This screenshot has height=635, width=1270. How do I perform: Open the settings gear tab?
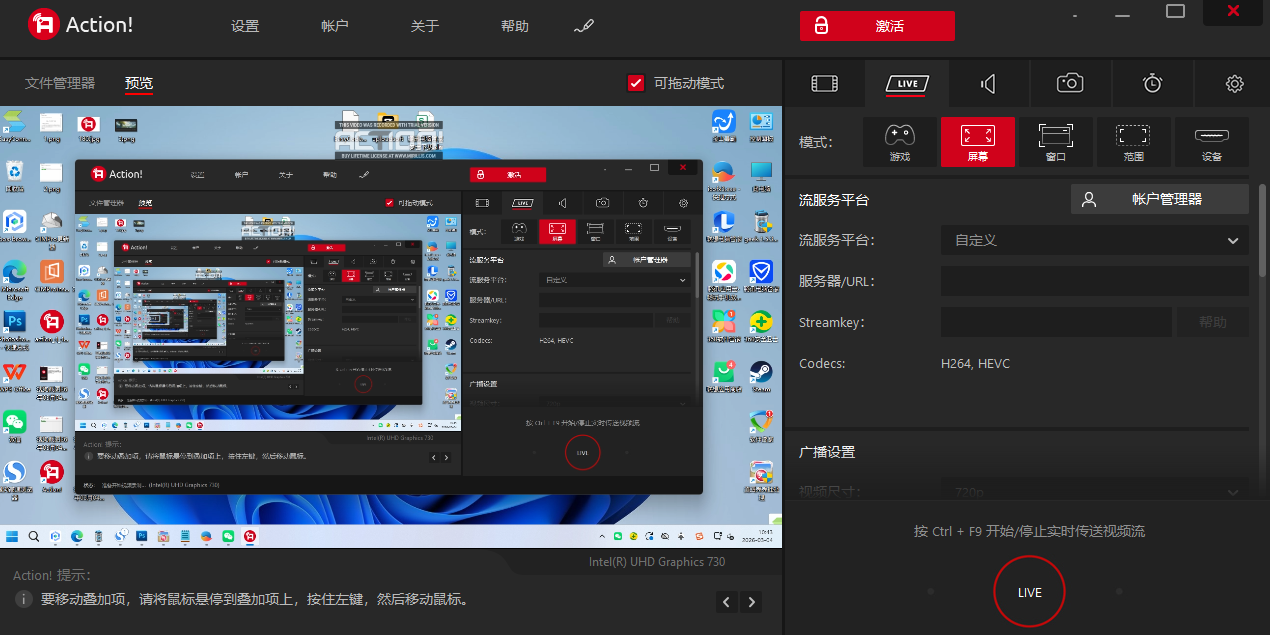pyautogui.click(x=1233, y=84)
